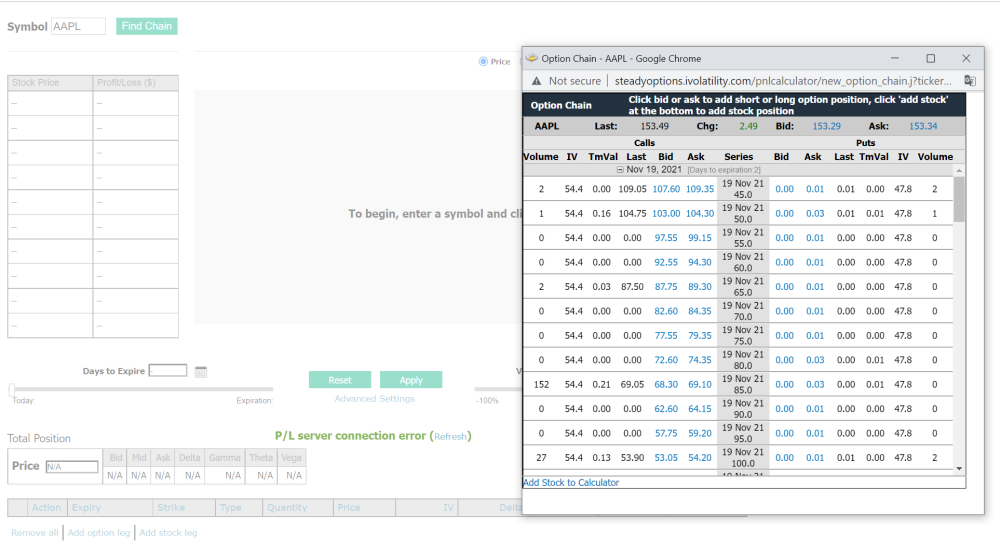This screenshot has width=1000, height=555.
Task: Click the Days to Expire input field
Action: 168,371
